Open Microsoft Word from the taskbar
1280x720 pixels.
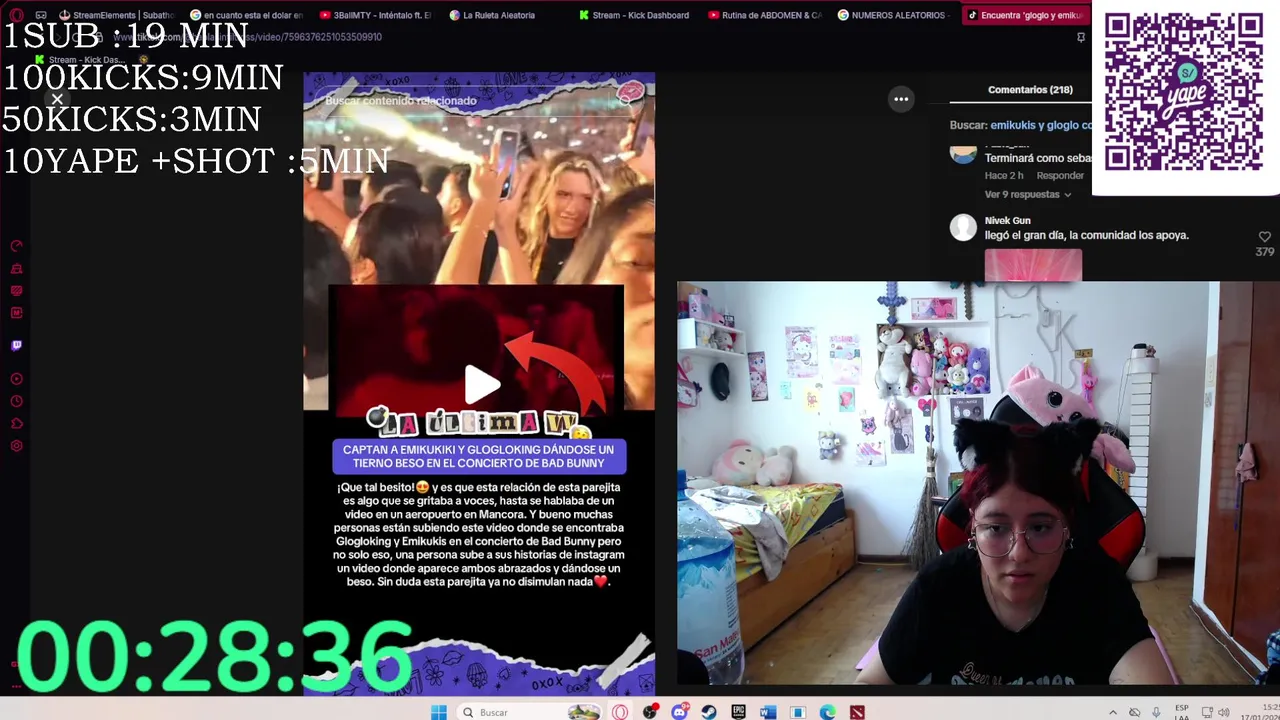click(x=768, y=712)
